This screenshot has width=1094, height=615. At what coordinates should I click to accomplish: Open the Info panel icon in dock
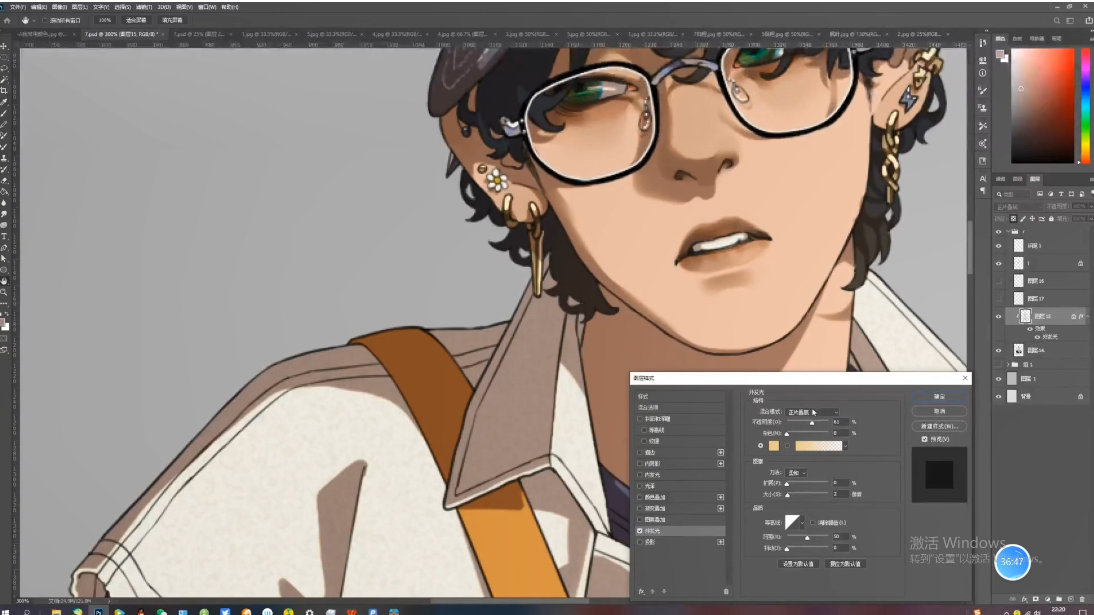point(982,73)
